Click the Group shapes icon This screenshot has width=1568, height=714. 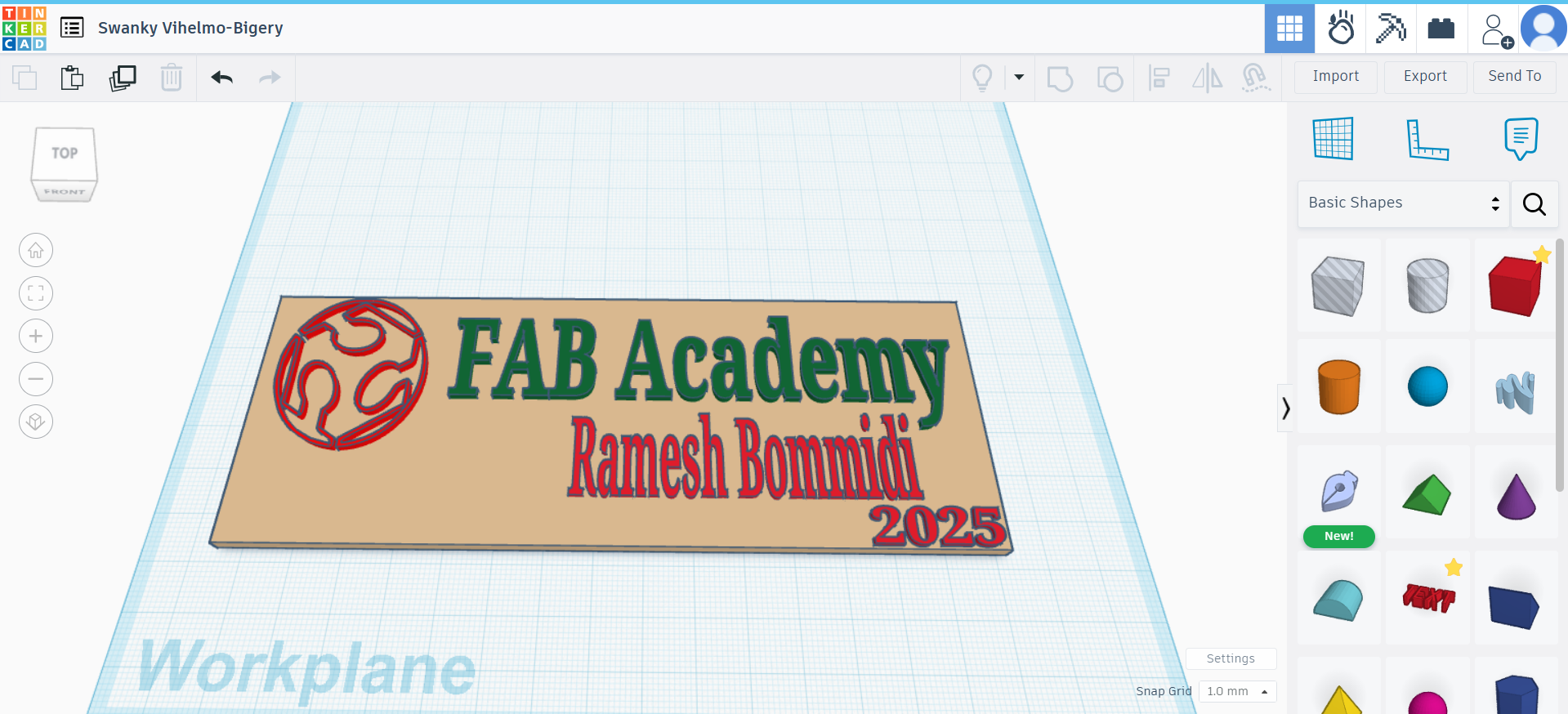pos(1060,78)
